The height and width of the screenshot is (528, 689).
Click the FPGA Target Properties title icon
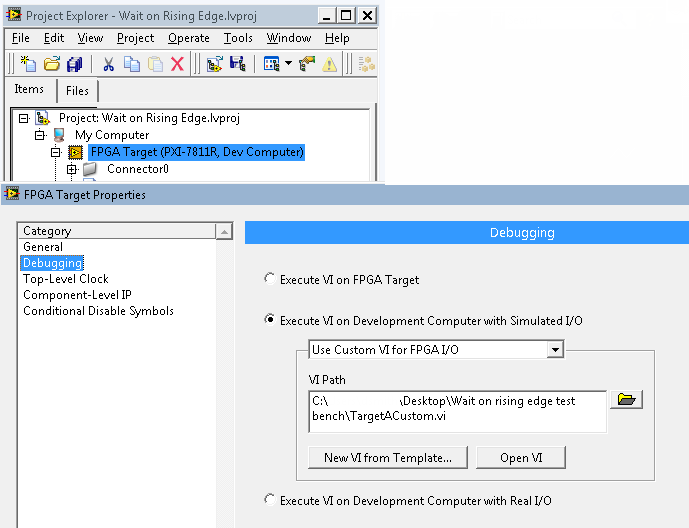pos(12,194)
